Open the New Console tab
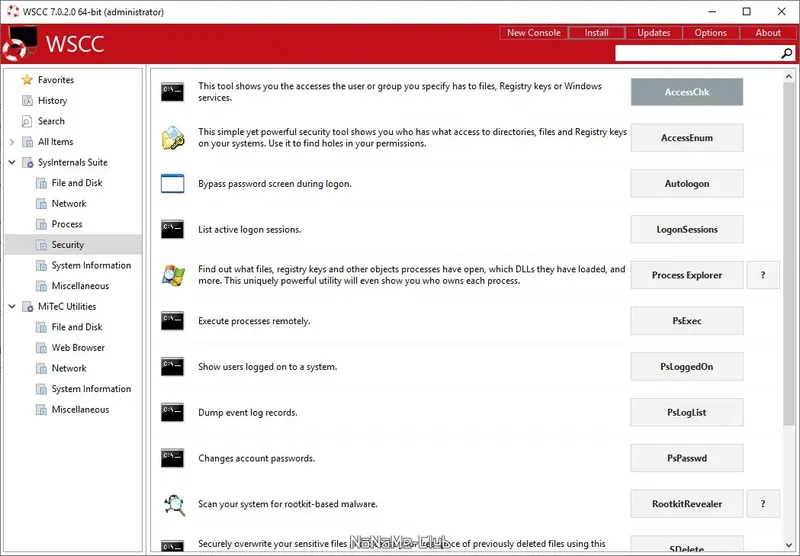The image size is (800, 556). 534,33
